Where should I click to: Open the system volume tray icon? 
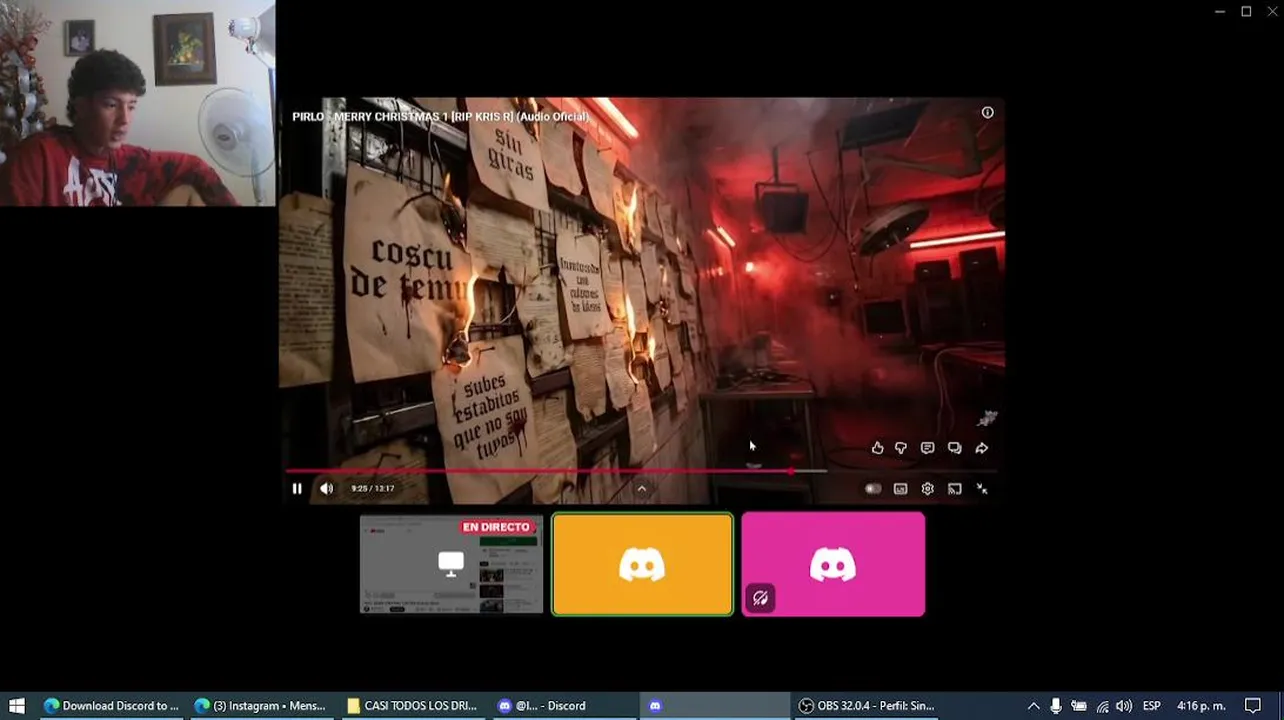pyautogui.click(x=1124, y=706)
